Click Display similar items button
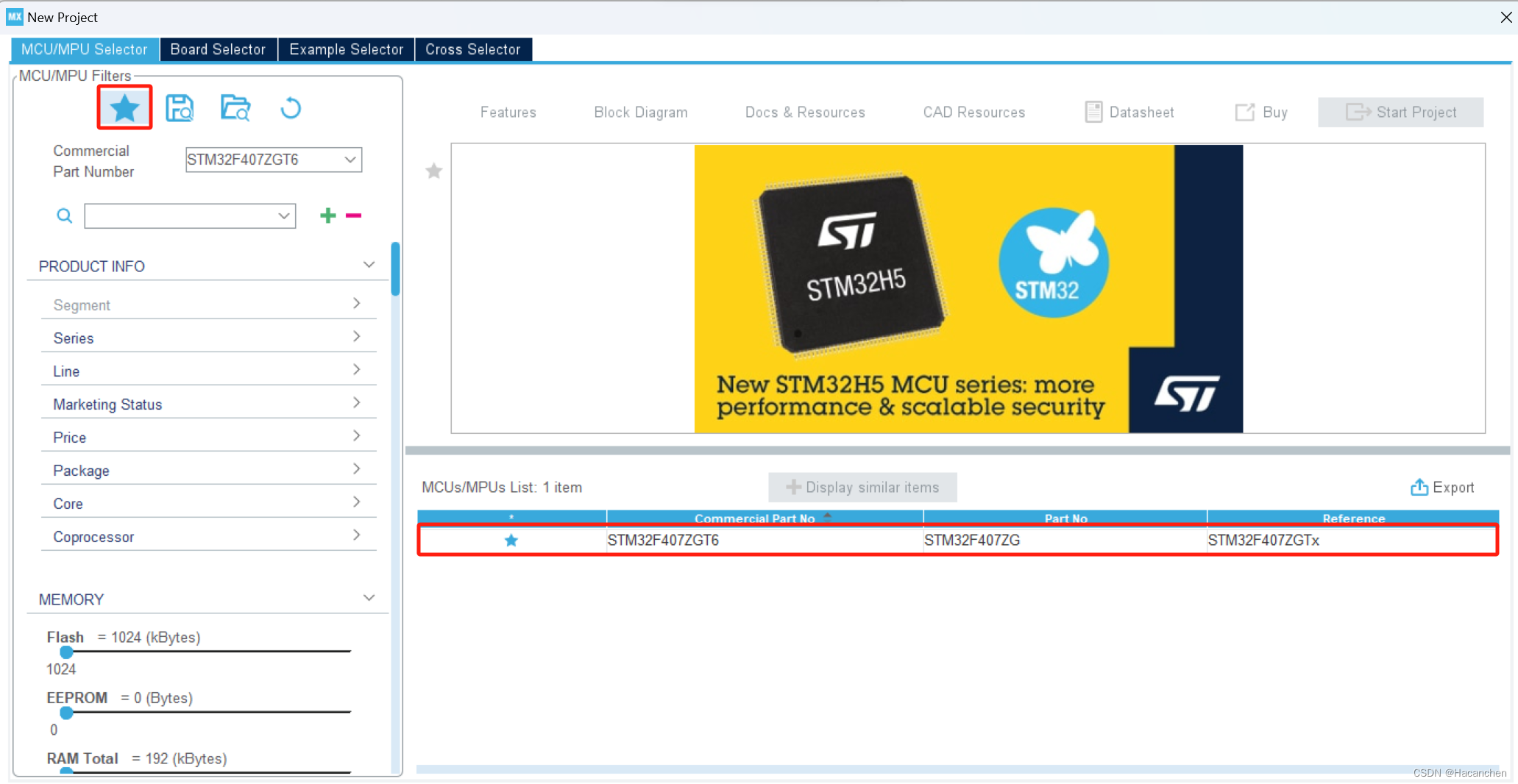Image resolution: width=1518 pixels, height=784 pixels. click(x=862, y=487)
